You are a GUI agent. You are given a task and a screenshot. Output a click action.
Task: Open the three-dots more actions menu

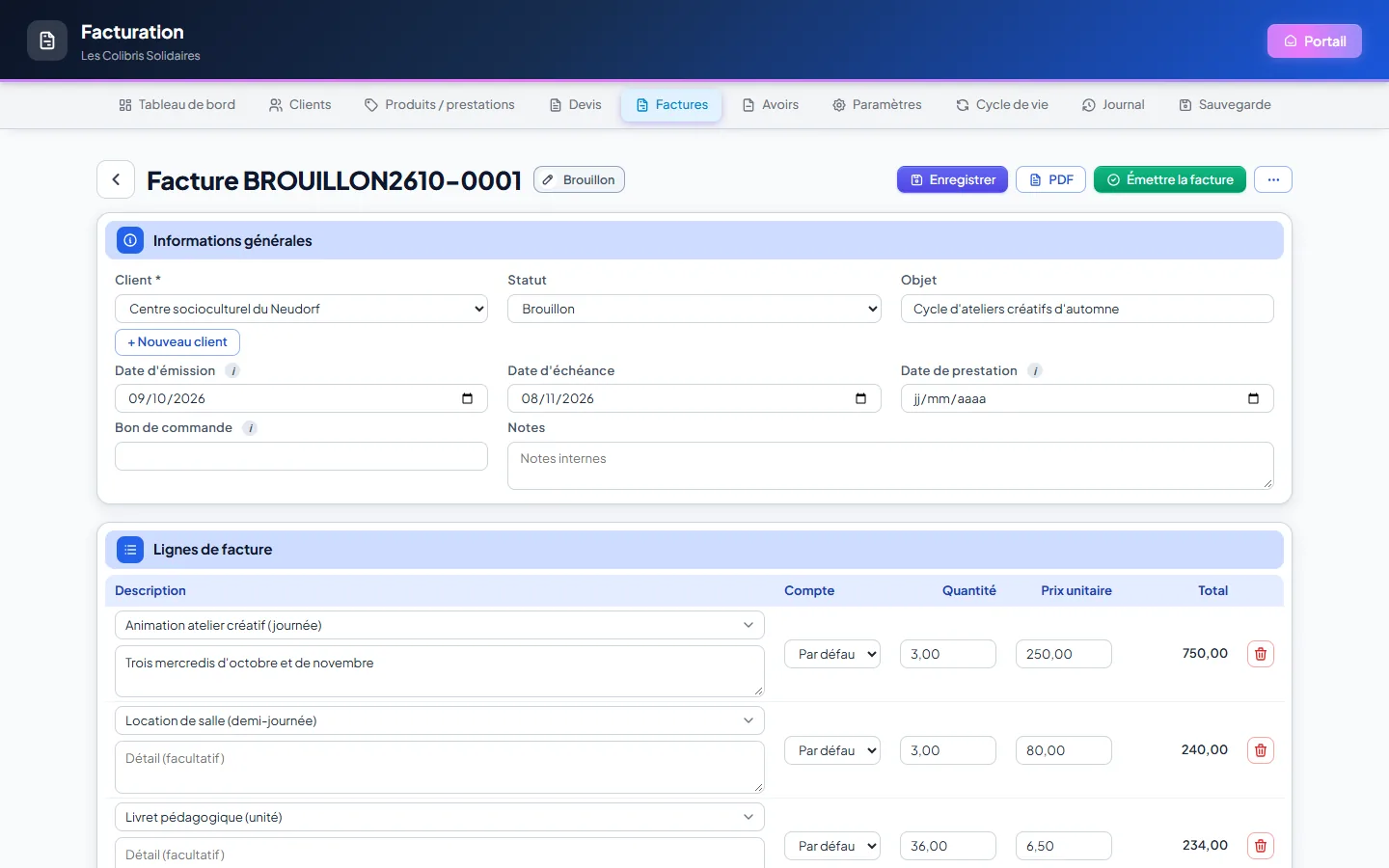pos(1273,179)
